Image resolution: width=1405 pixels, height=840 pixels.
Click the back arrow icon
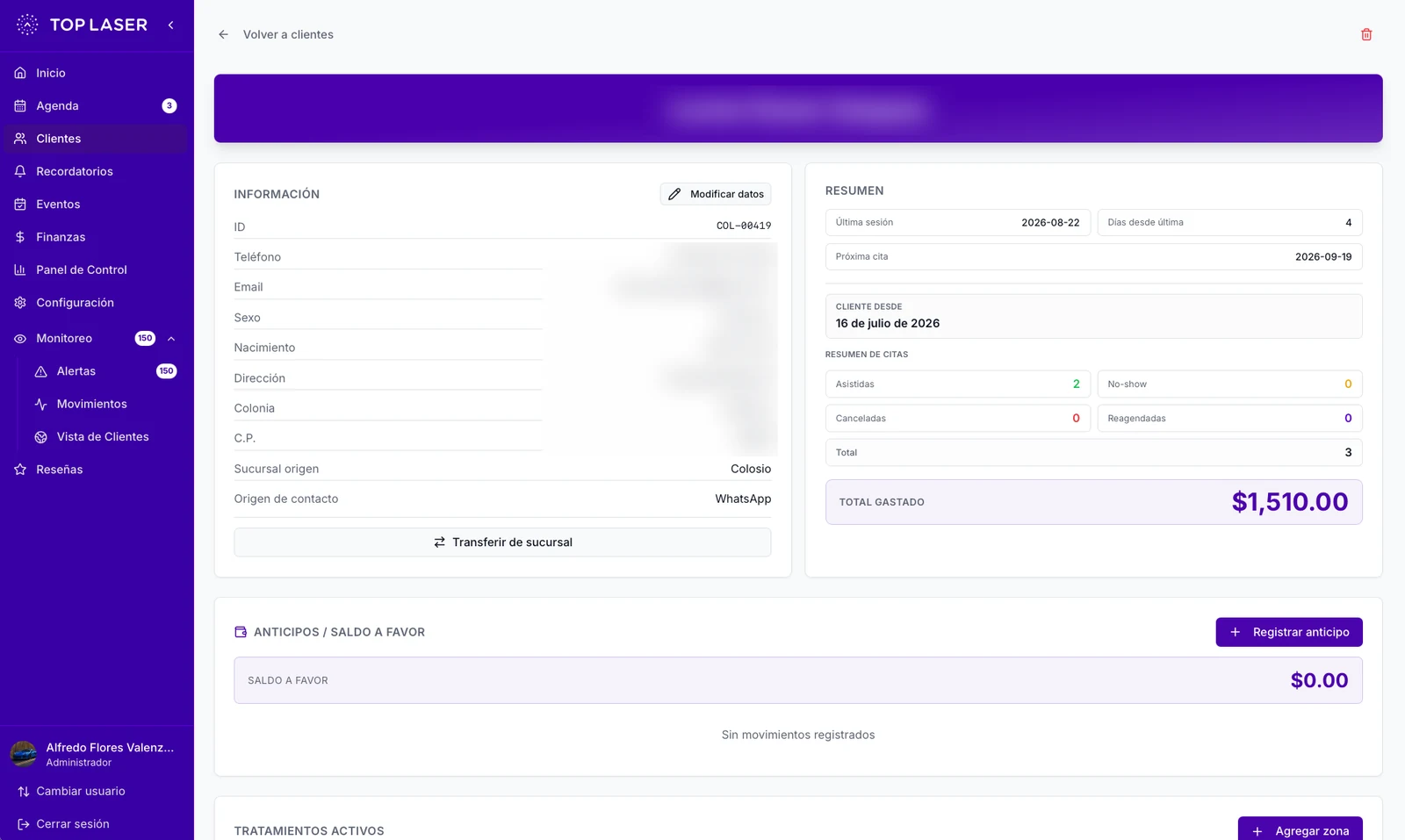point(223,34)
